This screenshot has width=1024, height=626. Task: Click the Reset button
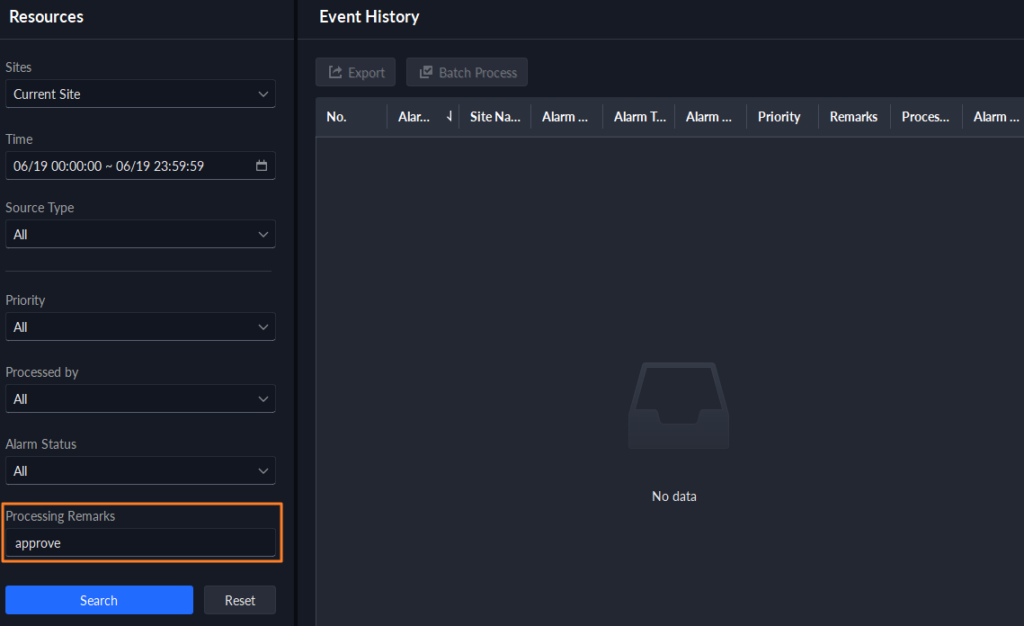pos(240,600)
